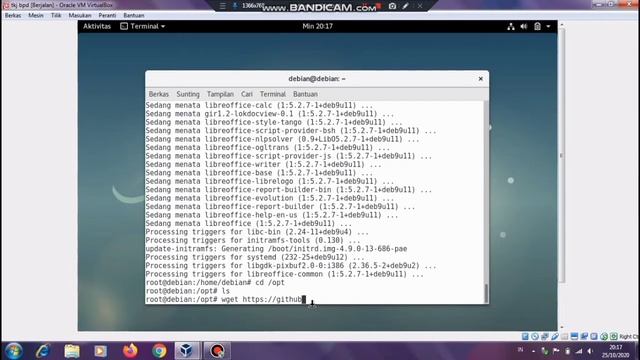The width and height of the screenshot is (640, 360).
Task: Open VirtualBox Bantuan menu
Action: click(x=133, y=15)
